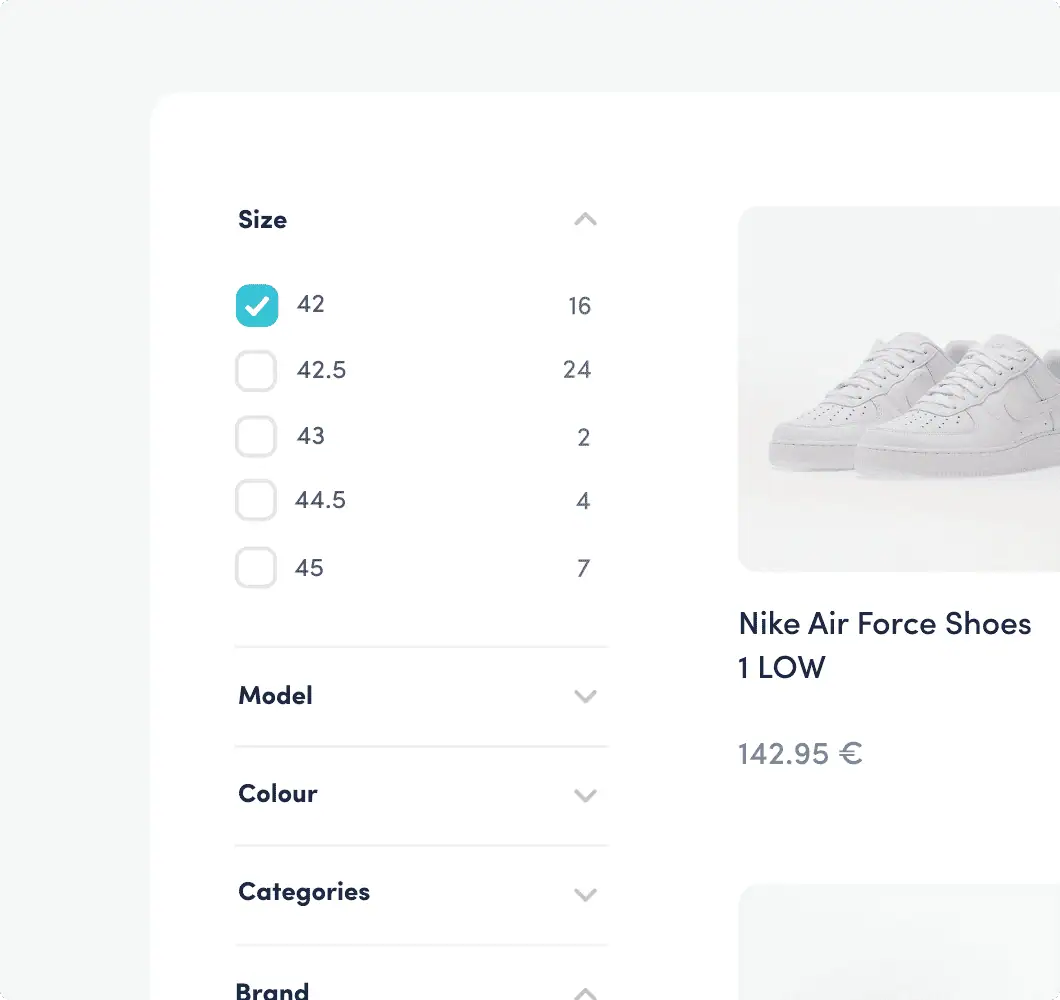This screenshot has width=1060, height=1000.
Task: Uncheck the size 42 checkbox
Action: 257,306
